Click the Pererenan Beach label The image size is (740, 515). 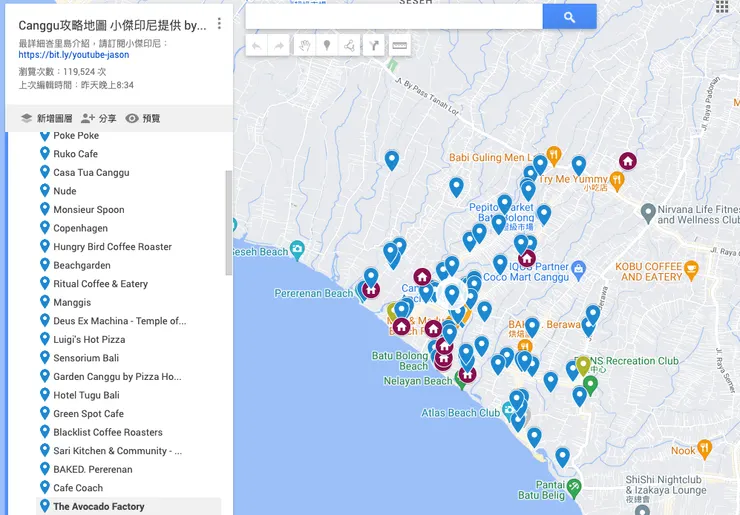click(x=314, y=294)
